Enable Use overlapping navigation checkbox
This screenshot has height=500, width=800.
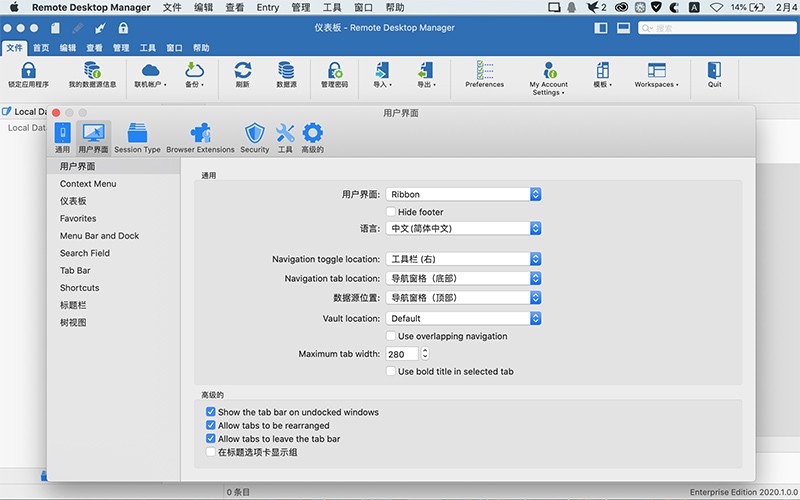point(391,336)
